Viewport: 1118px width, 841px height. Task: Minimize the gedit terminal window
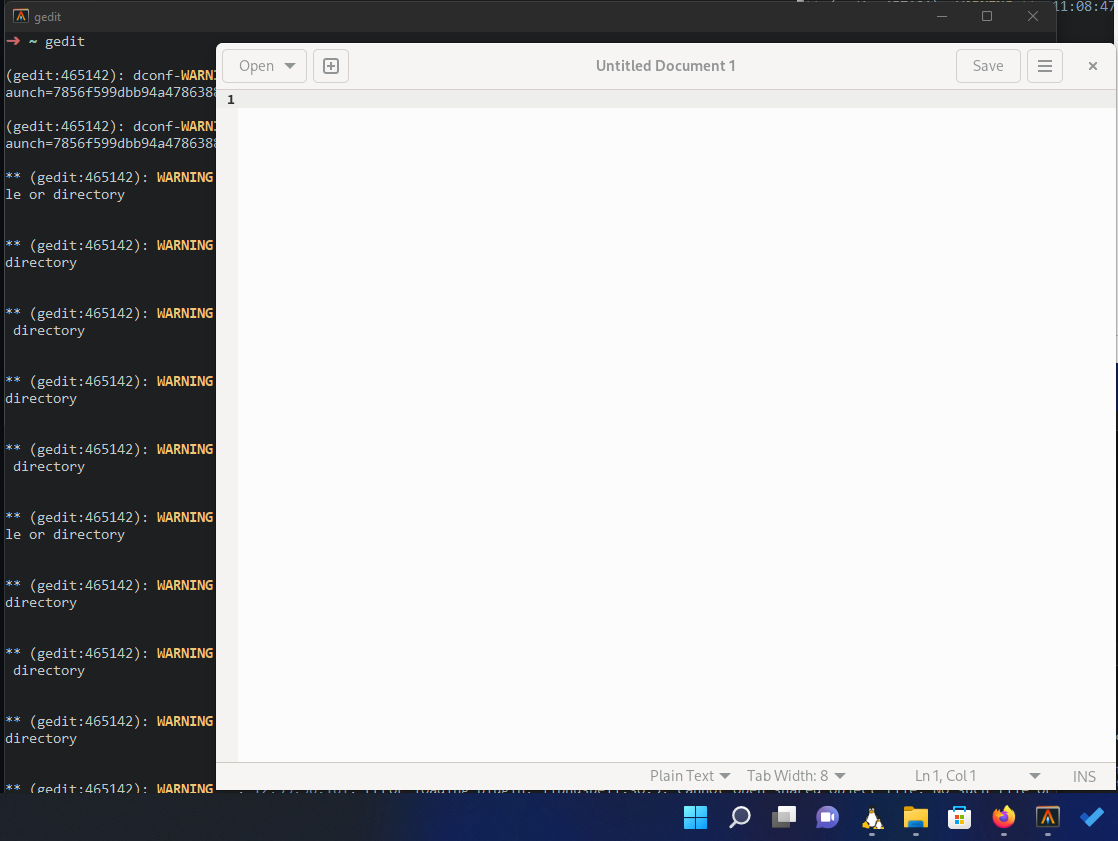[942, 16]
